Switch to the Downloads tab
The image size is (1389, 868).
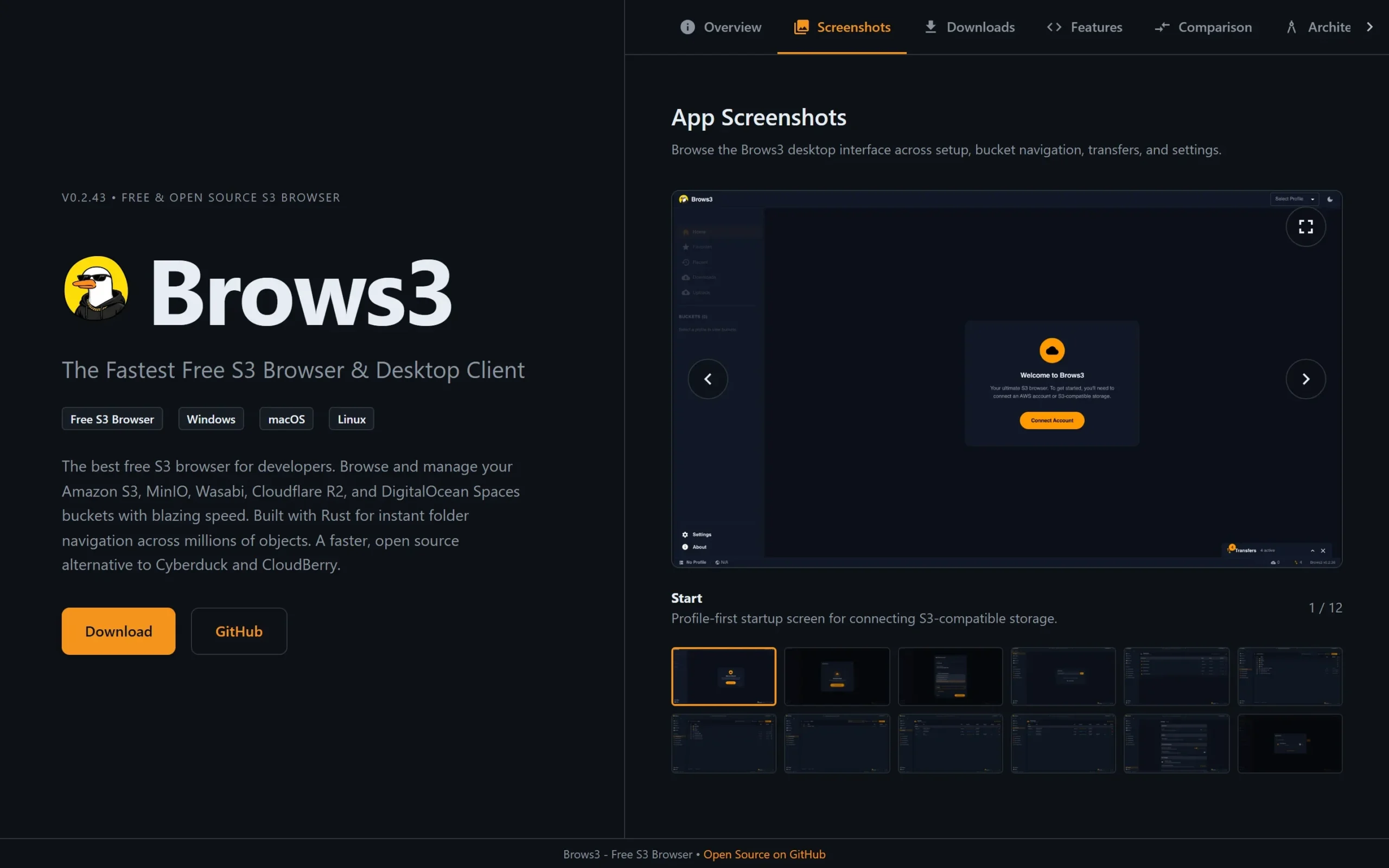pyautogui.click(x=969, y=27)
